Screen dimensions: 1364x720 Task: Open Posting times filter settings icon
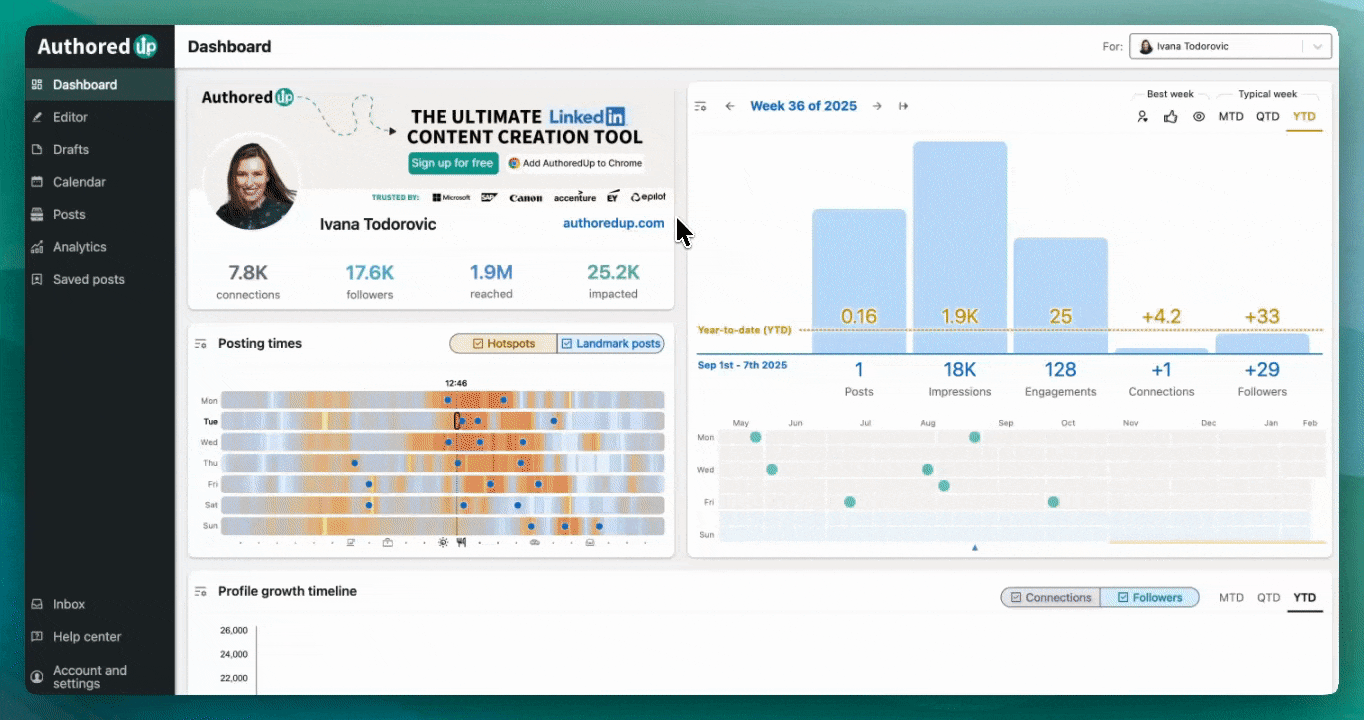tap(200, 344)
